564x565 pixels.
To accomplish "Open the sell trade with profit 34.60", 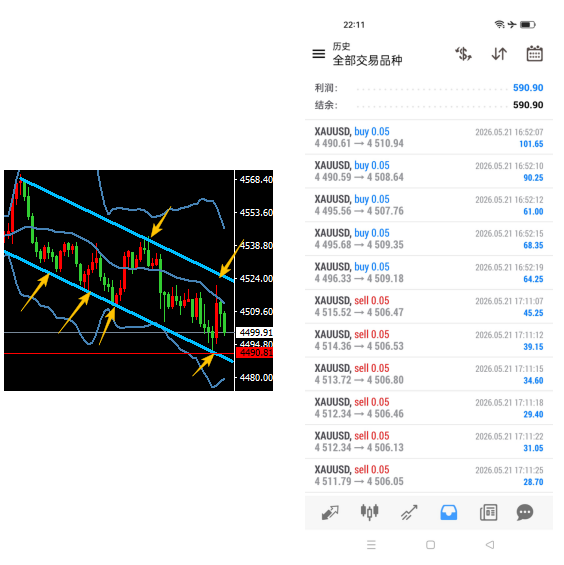I will [x=429, y=374].
